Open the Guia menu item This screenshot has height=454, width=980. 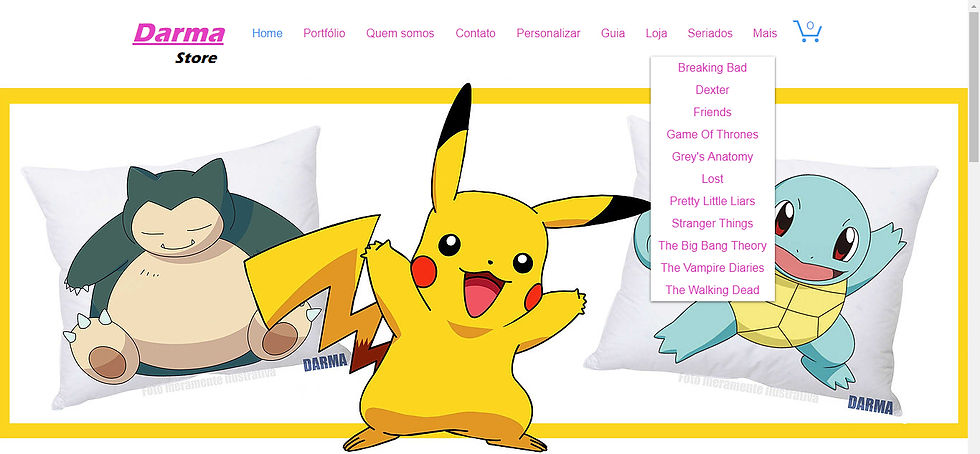tap(612, 33)
